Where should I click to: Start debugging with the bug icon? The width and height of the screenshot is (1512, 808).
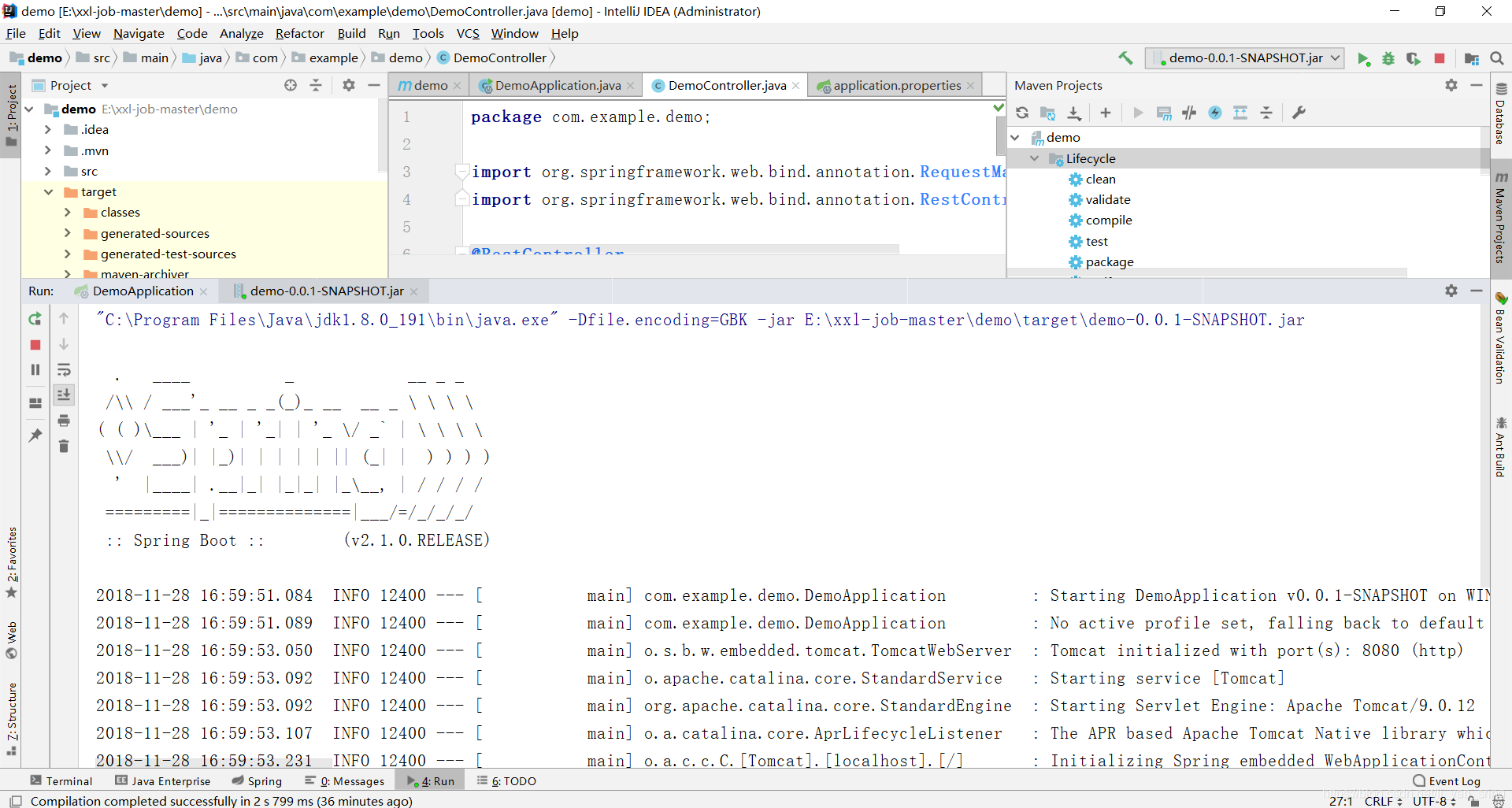coord(1388,58)
